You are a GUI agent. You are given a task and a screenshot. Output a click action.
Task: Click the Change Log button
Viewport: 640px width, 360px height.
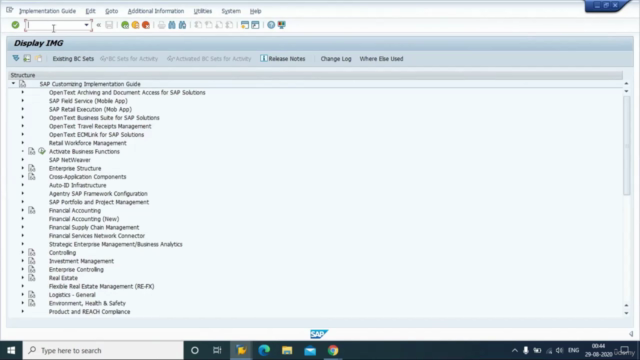tap(336, 59)
